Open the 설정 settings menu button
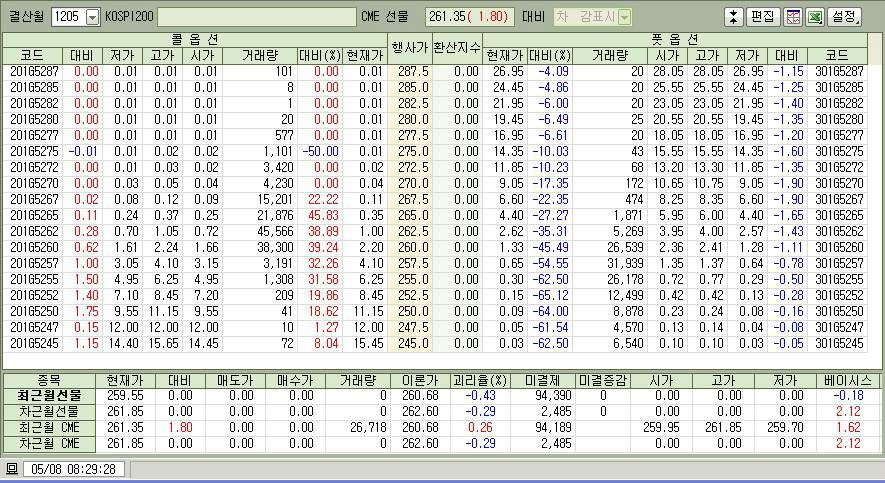Viewport: 885px width, 483px height. tap(845, 17)
